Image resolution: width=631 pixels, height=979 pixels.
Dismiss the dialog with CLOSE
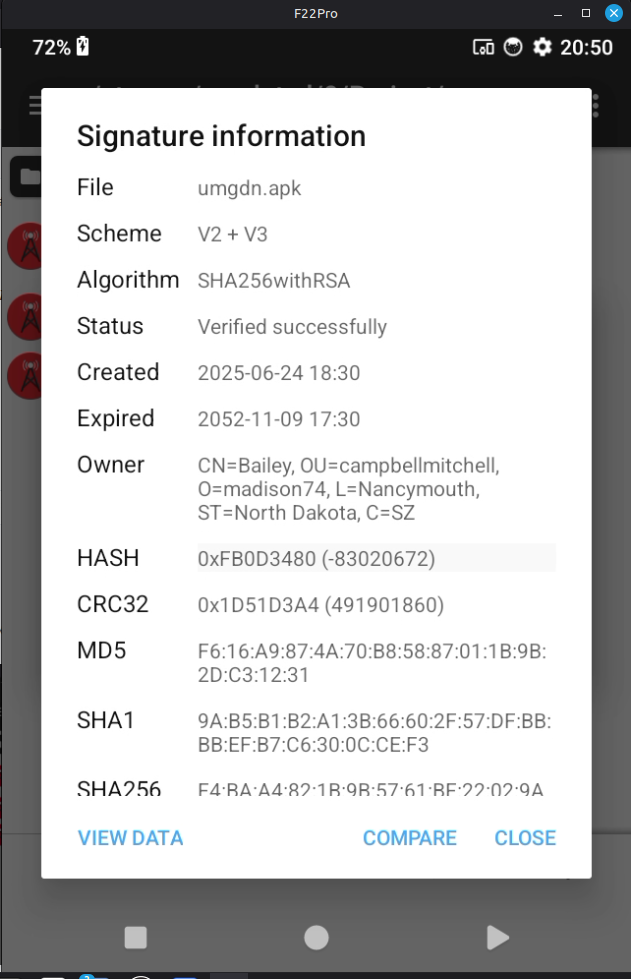(525, 838)
